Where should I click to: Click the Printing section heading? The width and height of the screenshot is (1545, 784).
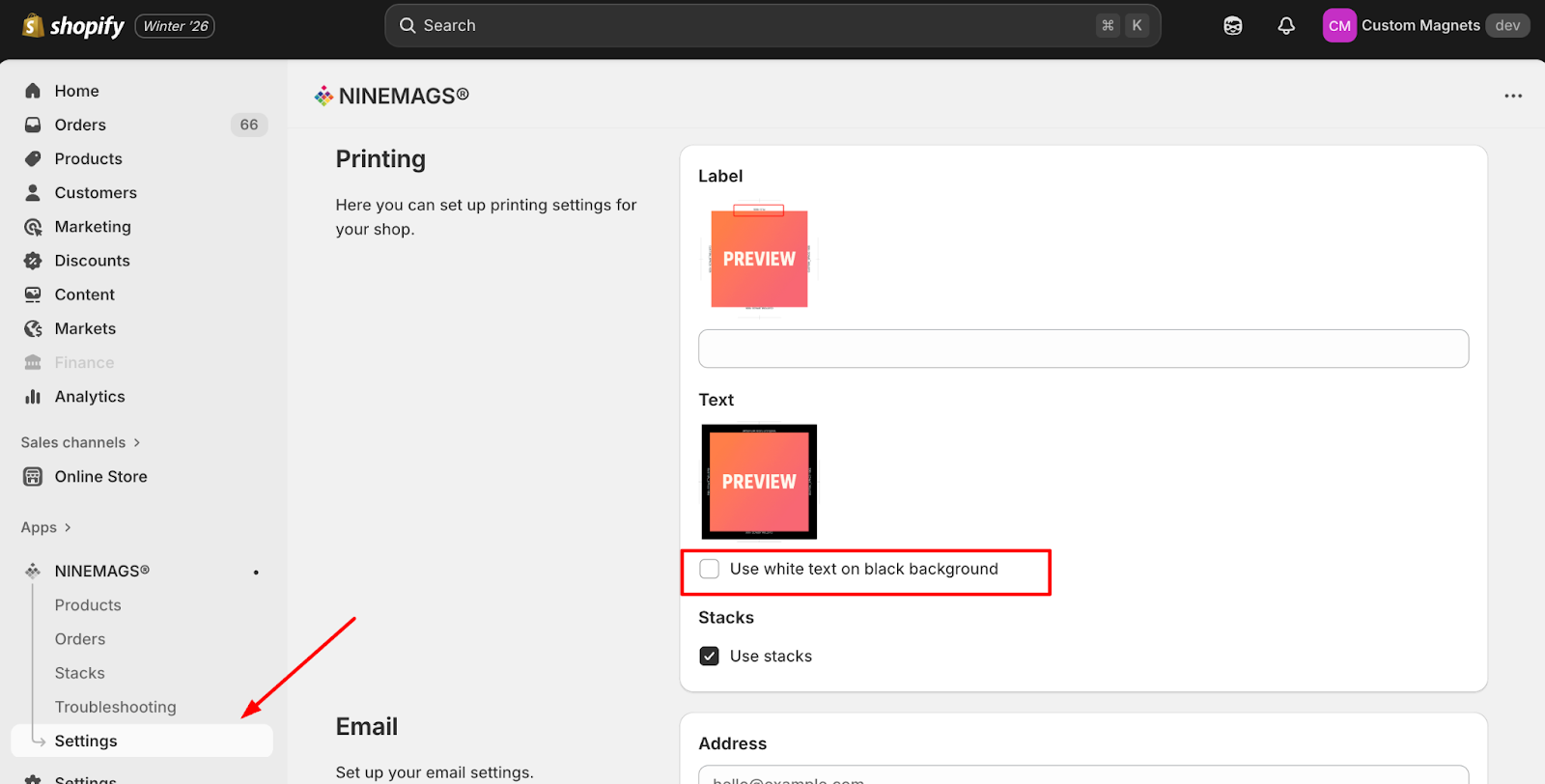click(x=380, y=159)
